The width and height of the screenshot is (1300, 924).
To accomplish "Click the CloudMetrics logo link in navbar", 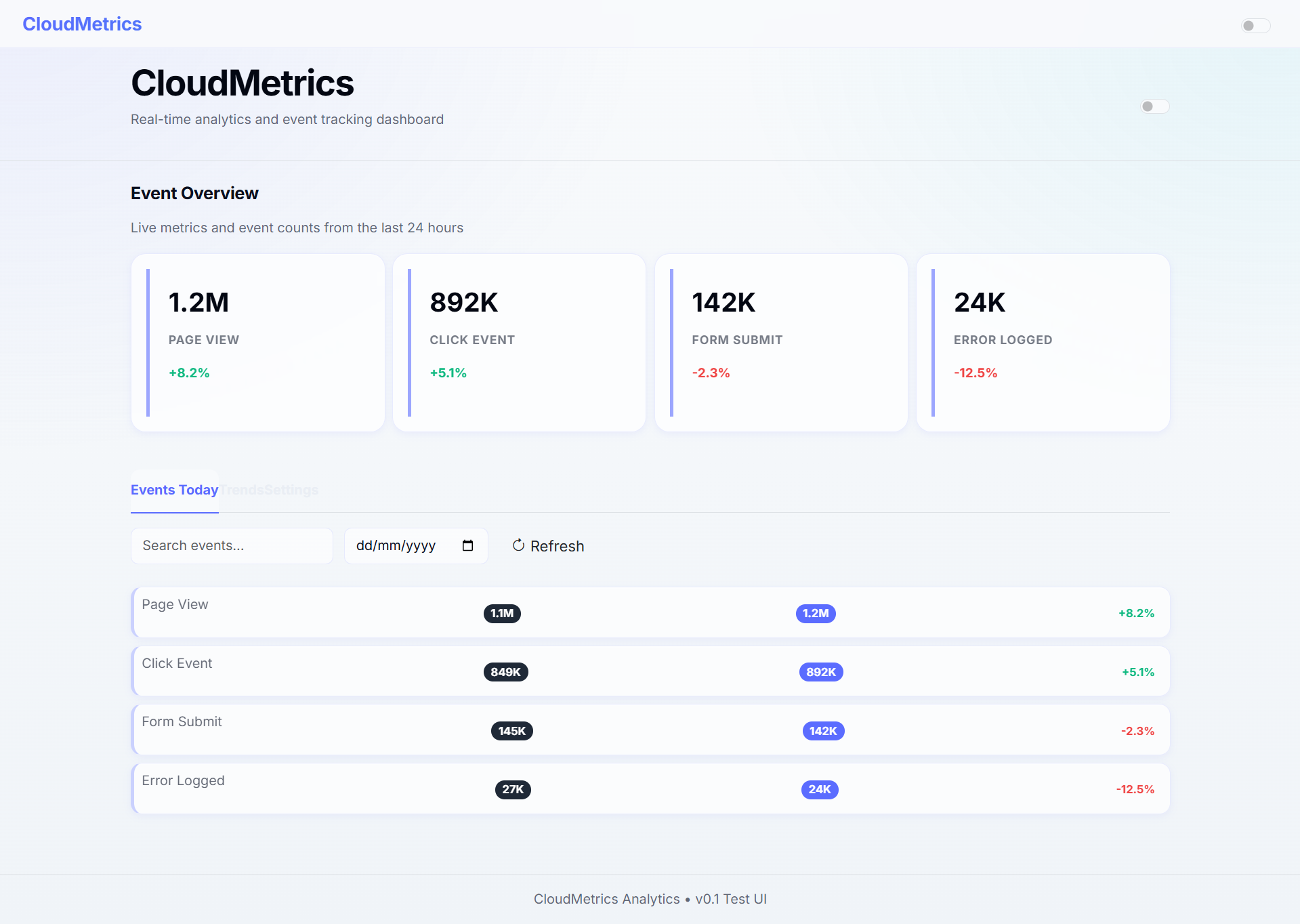I will [82, 24].
